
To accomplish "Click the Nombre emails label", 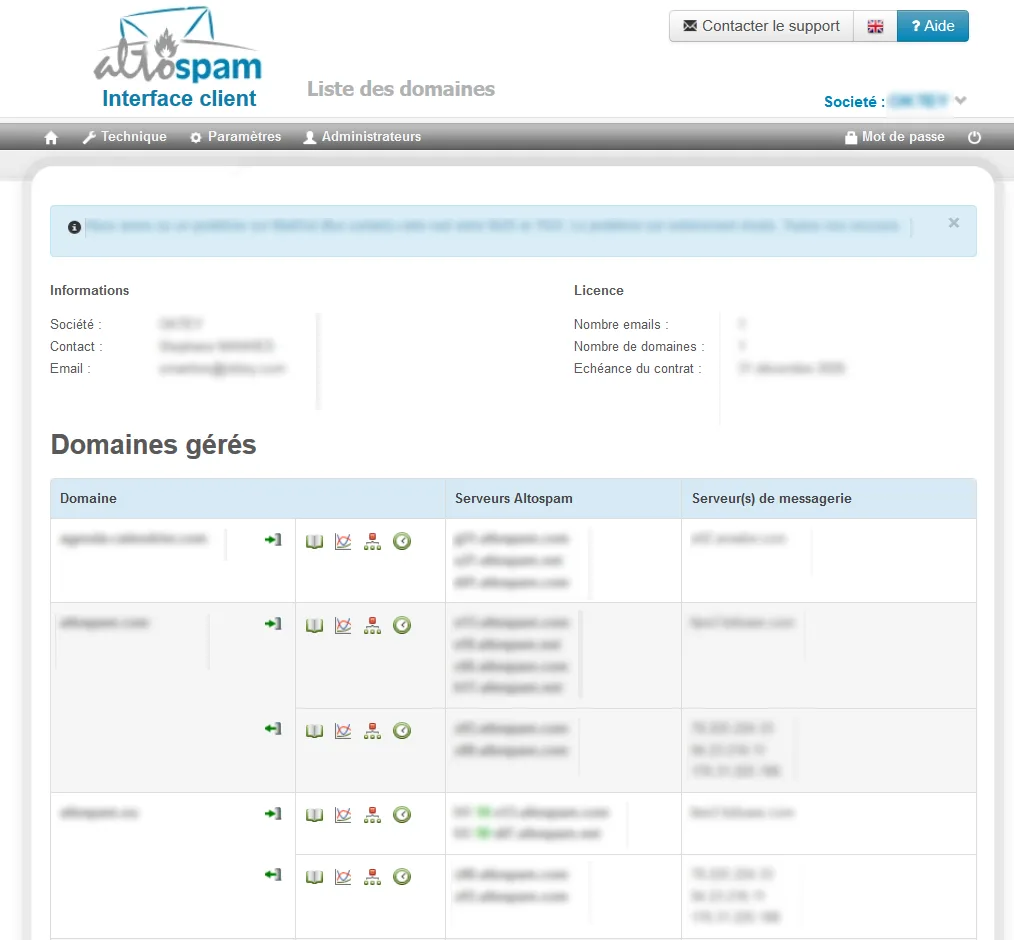I will pyautogui.click(x=621, y=325).
